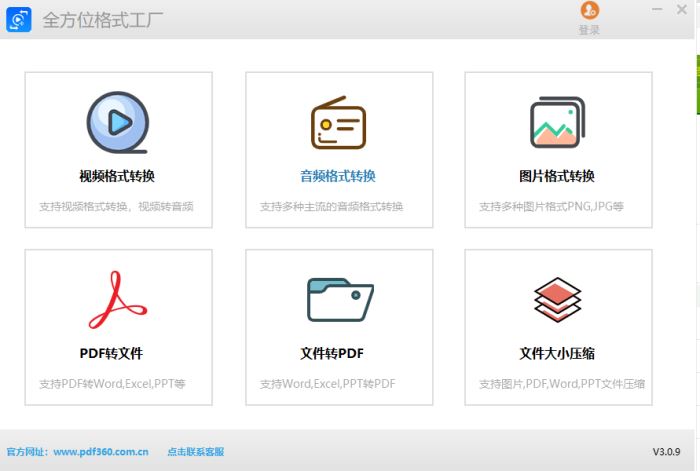Viewport: 700px width, 471px height.
Task: Click the file compression stacked layers icon
Action: point(558,300)
